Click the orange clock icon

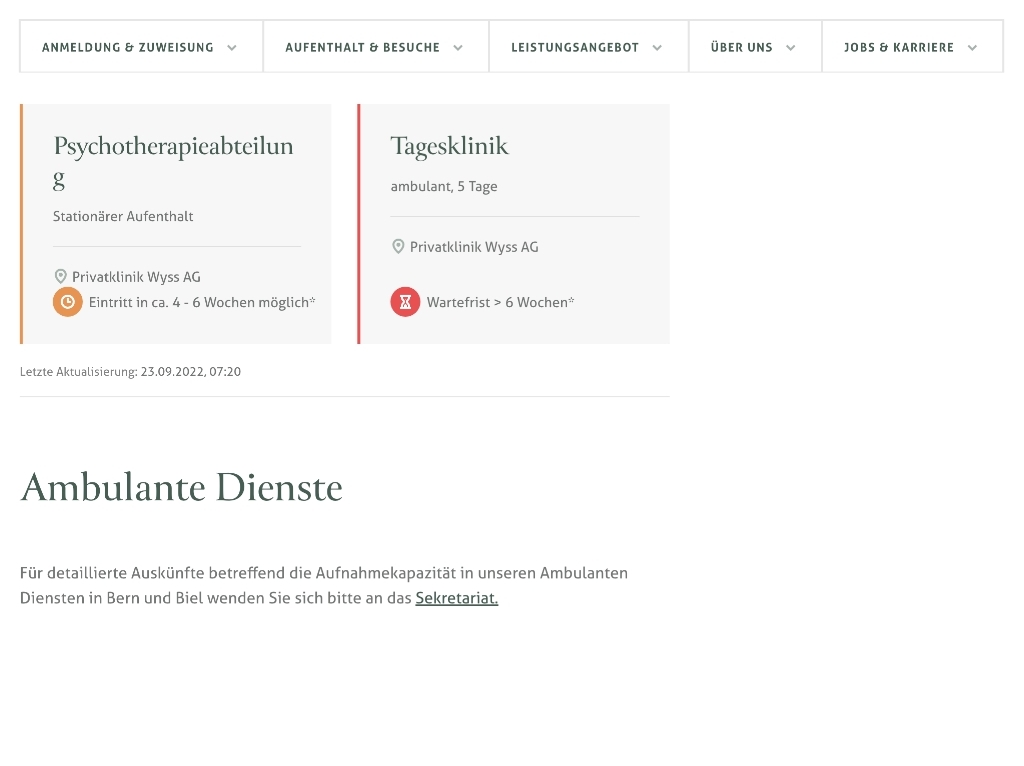[x=67, y=302]
